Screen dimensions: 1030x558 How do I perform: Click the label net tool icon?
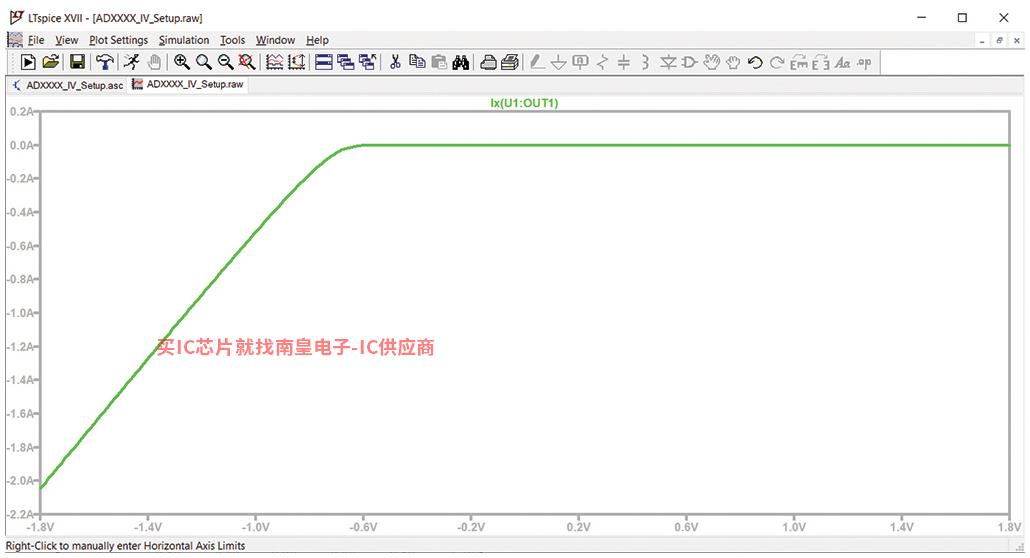[x=580, y=62]
